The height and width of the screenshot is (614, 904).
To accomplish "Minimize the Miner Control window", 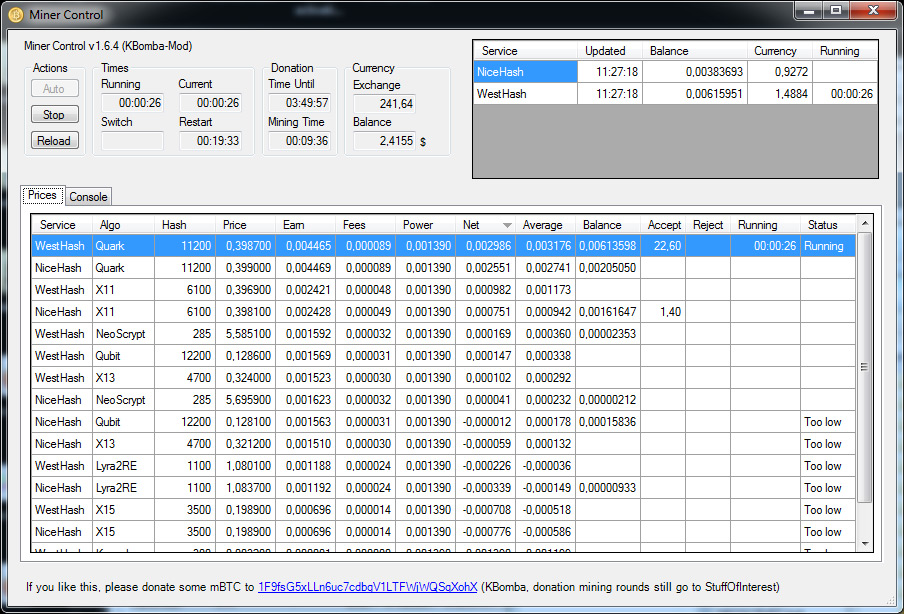I will click(x=809, y=11).
